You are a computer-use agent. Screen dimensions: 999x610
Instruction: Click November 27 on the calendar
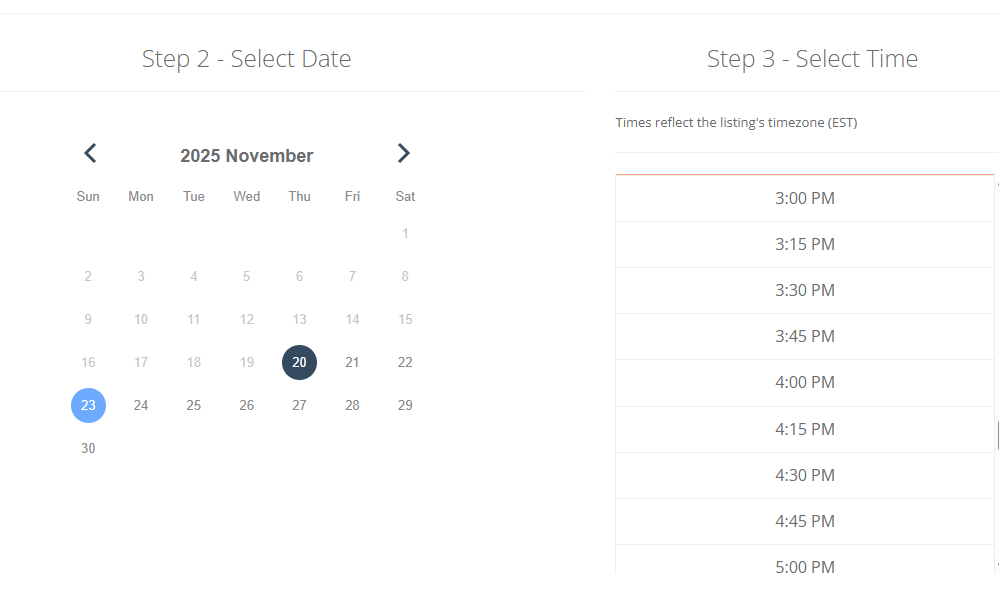(x=299, y=405)
